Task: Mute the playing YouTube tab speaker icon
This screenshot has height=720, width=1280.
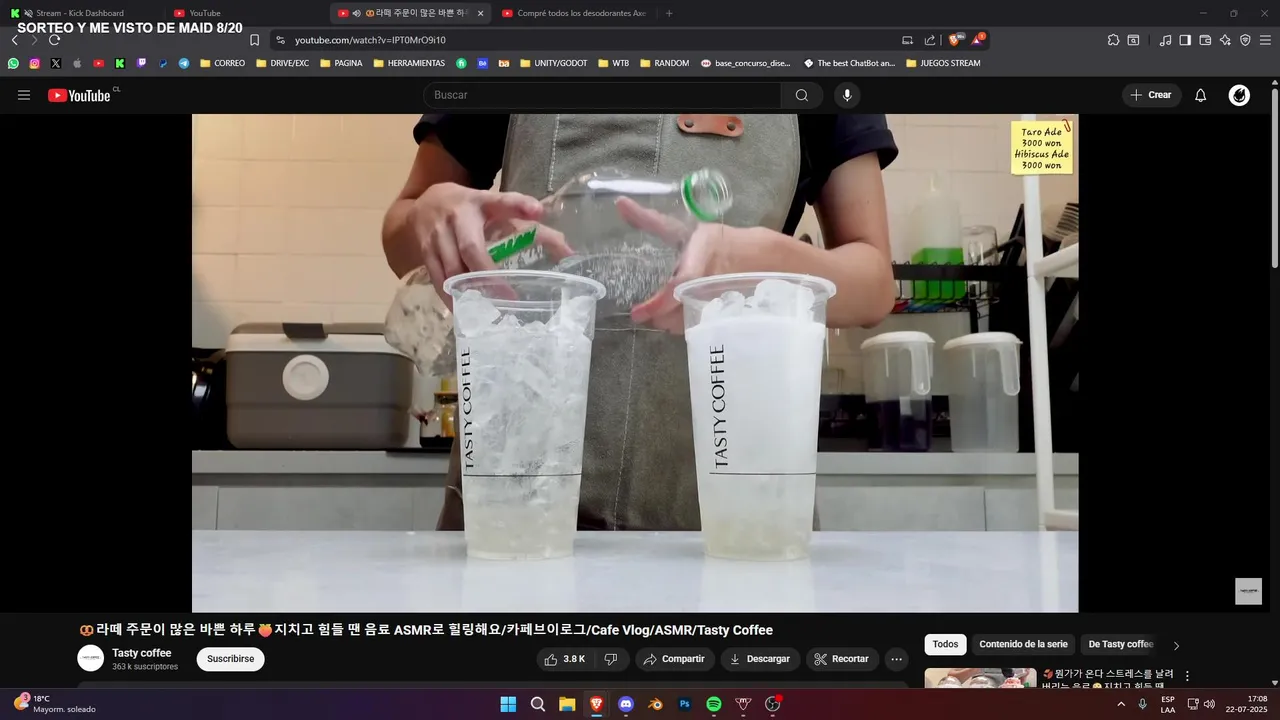Action: [x=356, y=13]
